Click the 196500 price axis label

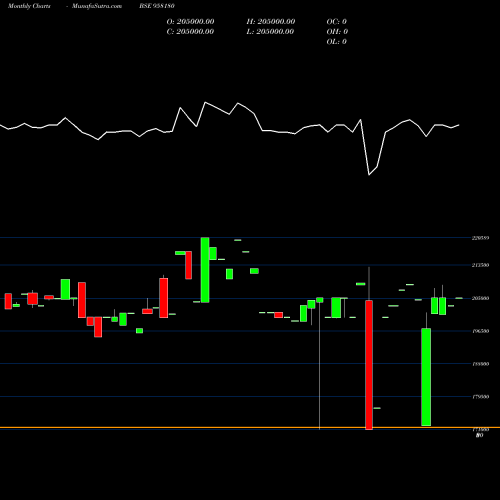[480, 331]
